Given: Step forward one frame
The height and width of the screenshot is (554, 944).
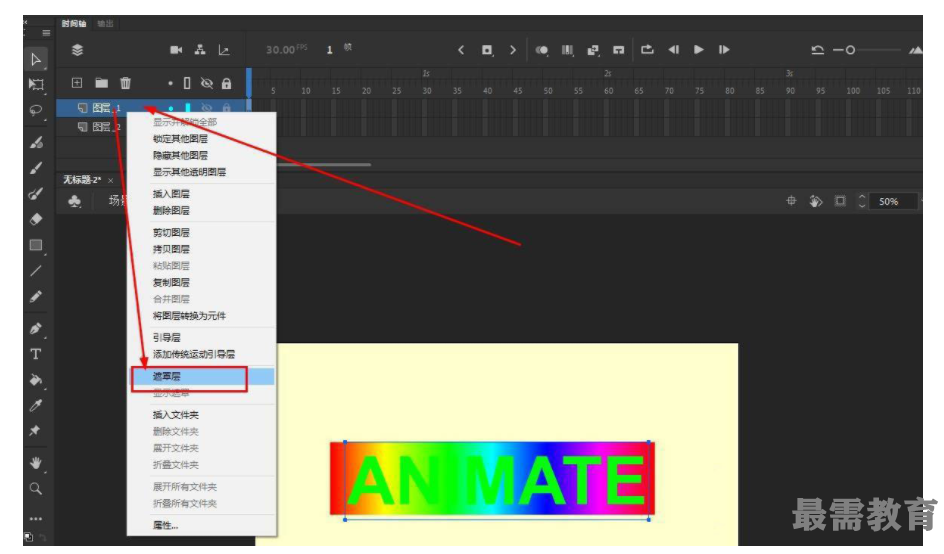Looking at the screenshot, I should click(724, 50).
